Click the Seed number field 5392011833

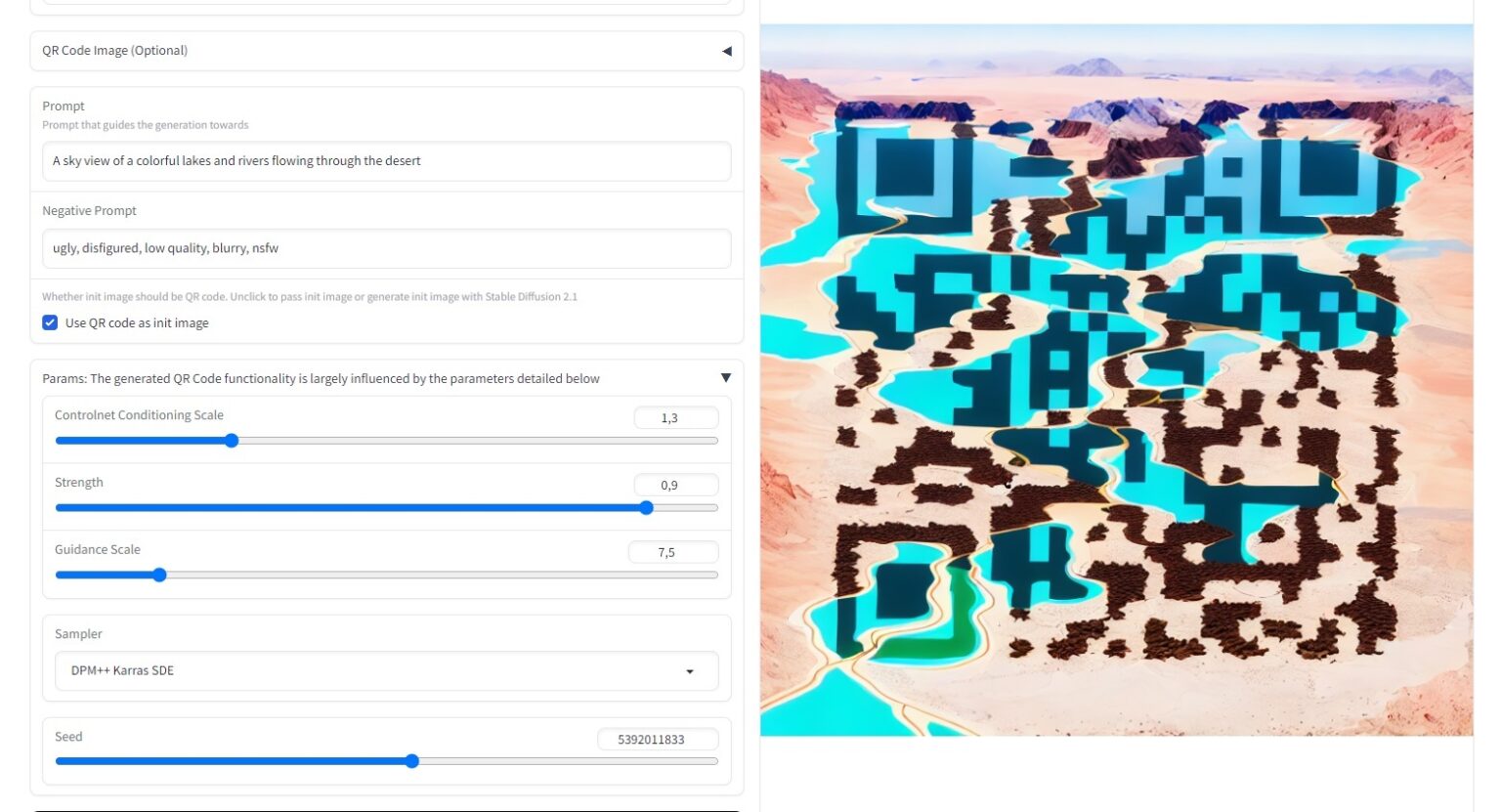pyautogui.click(x=658, y=740)
